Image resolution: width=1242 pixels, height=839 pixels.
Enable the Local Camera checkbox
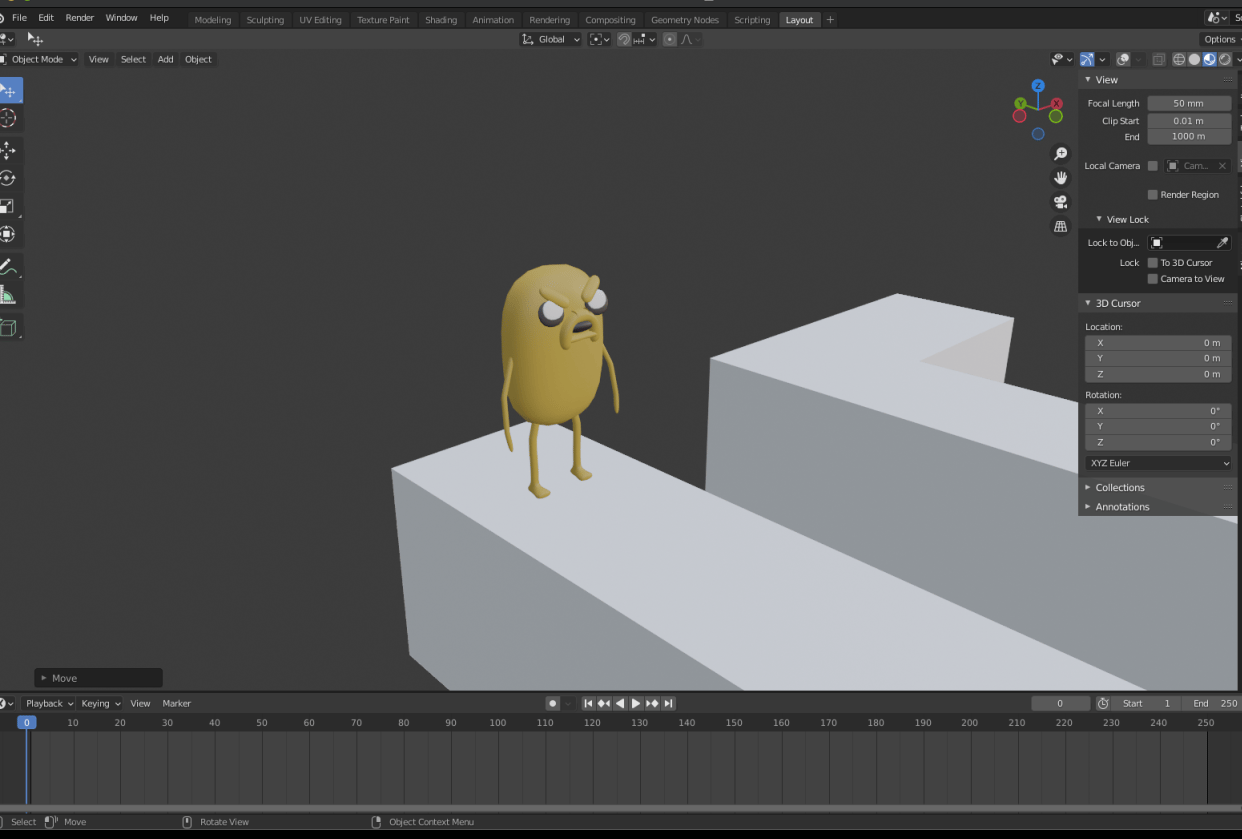(1151, 165)
